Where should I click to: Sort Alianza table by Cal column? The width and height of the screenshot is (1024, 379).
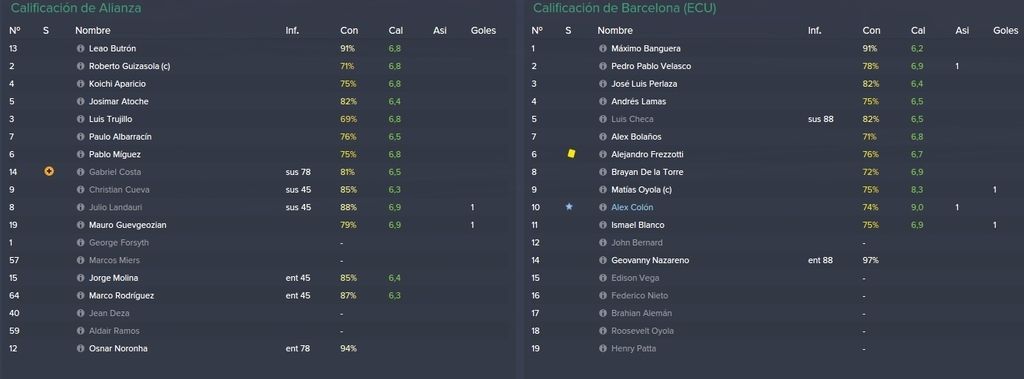(x=395, y=31)
